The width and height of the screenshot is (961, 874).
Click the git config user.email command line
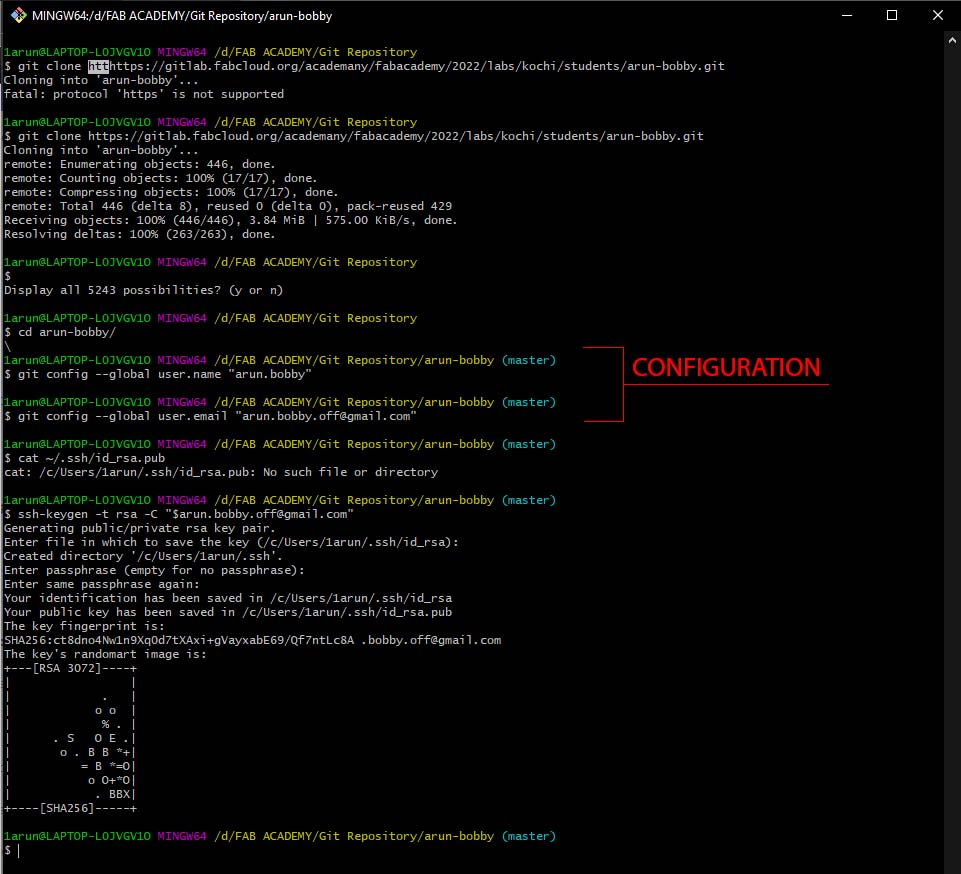pos(211,417)
